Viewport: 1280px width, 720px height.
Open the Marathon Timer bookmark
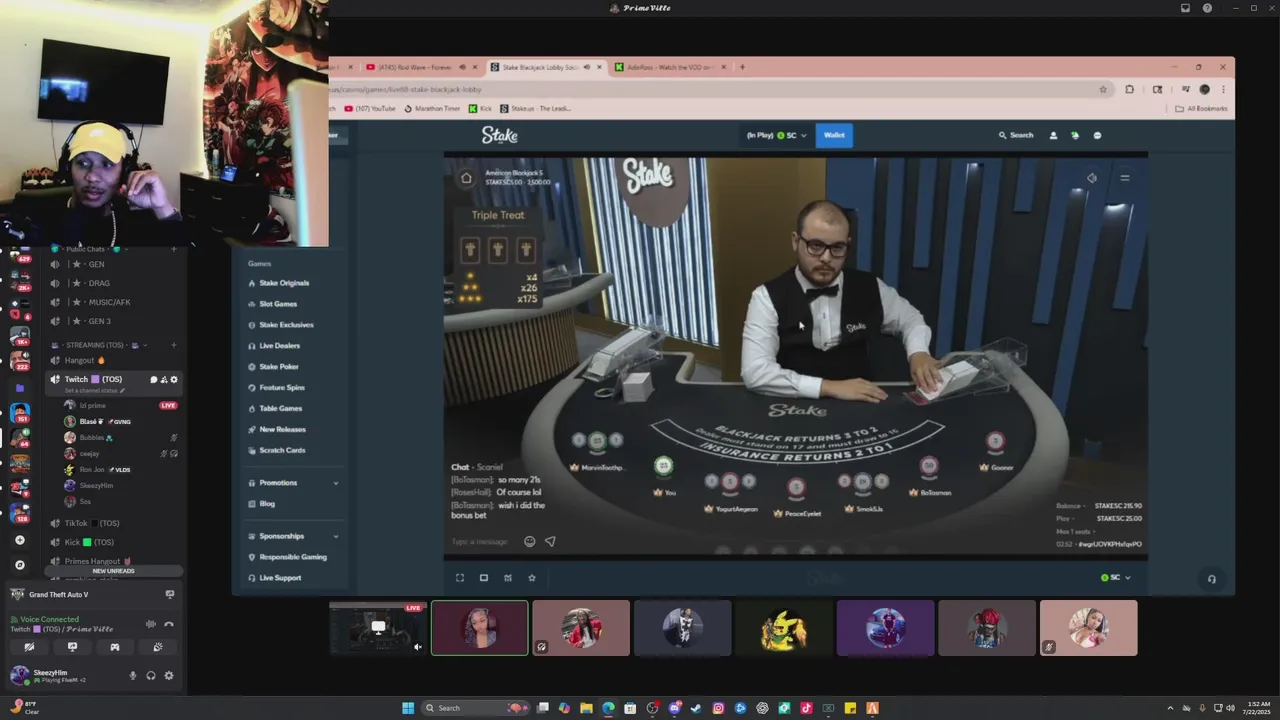(x=432, y=108)
